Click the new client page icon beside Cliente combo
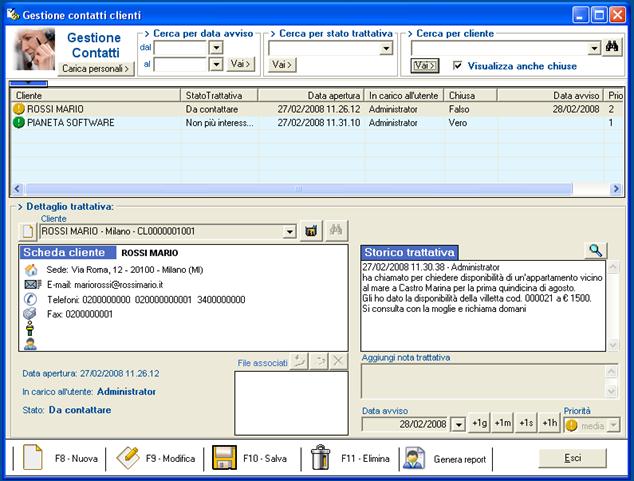The height and width of the screenshot is (481, 634). (x=27, y=231)
